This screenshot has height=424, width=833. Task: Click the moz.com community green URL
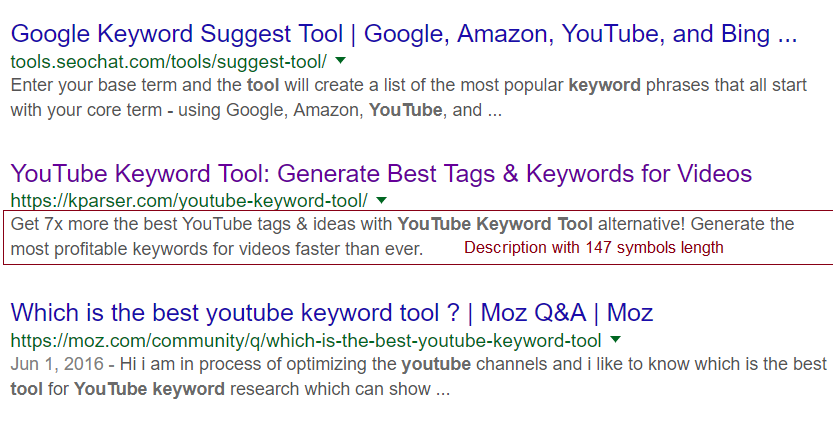(305, 341)
